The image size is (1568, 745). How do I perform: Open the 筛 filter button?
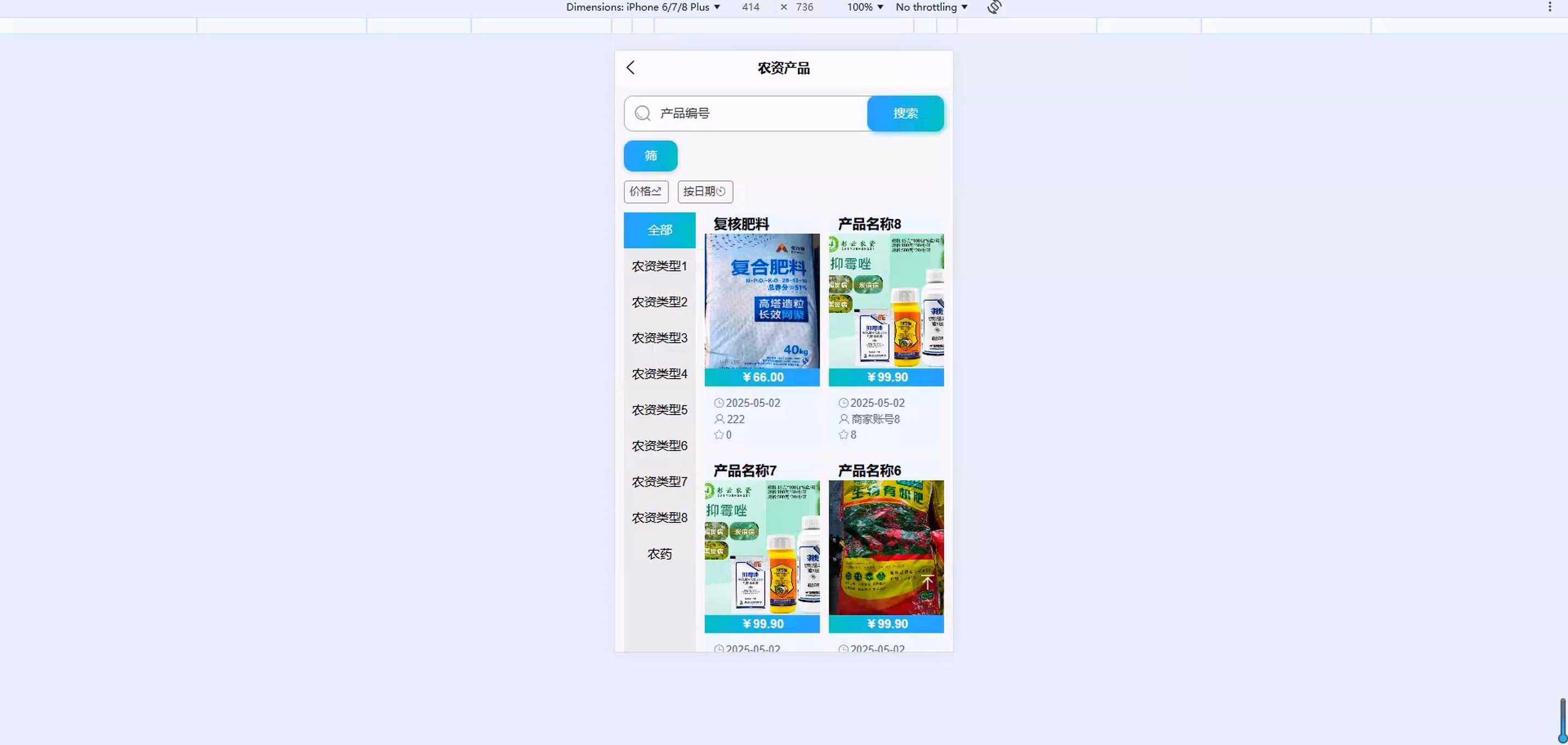coord(650,156)
